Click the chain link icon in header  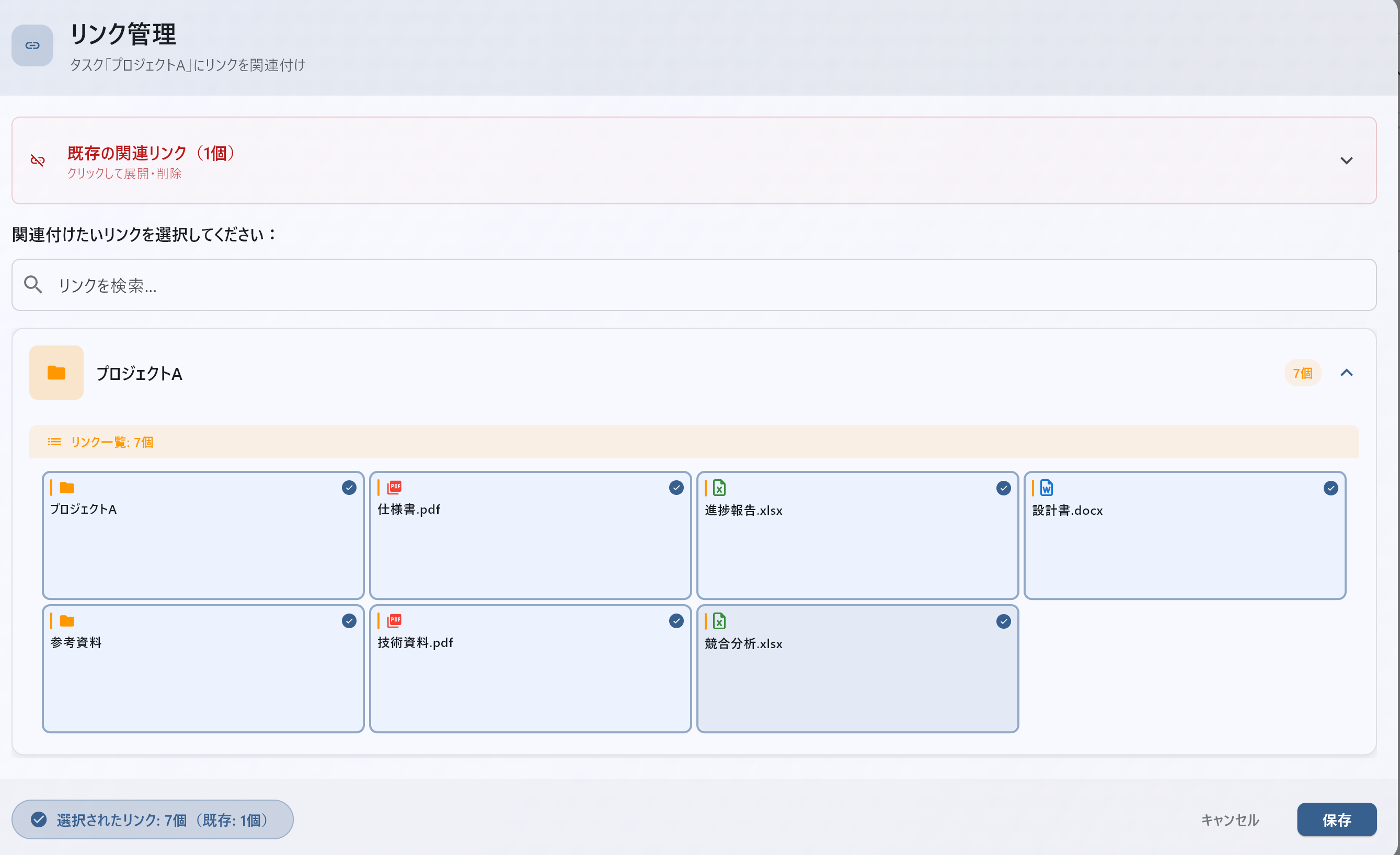click(x=32, y=45)
